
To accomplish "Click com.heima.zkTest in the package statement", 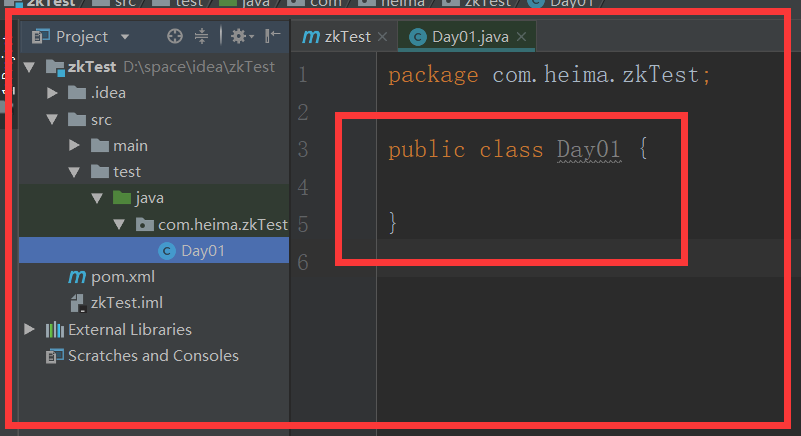I will click(596, 75).
